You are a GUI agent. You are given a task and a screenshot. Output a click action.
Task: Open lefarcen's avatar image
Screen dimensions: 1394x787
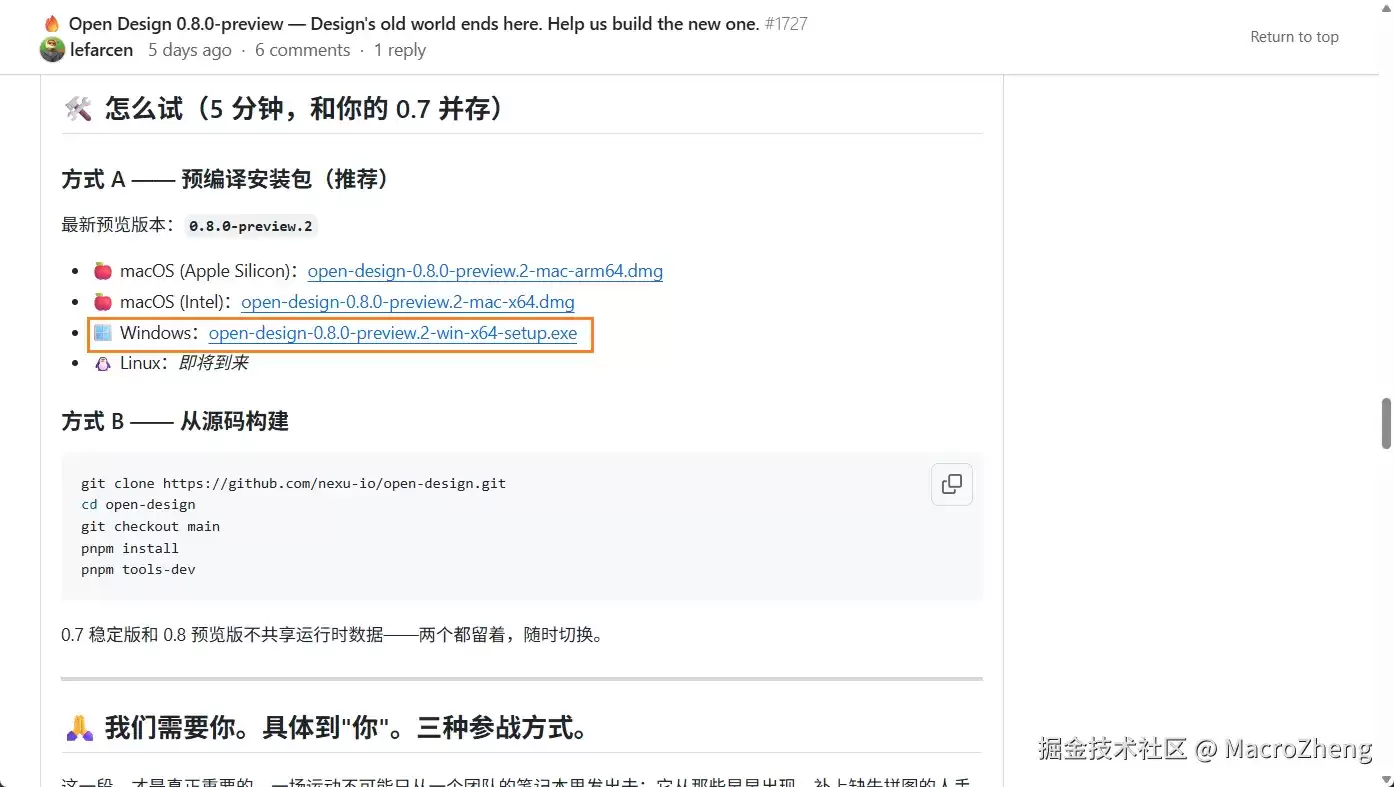tap(52, 50)
